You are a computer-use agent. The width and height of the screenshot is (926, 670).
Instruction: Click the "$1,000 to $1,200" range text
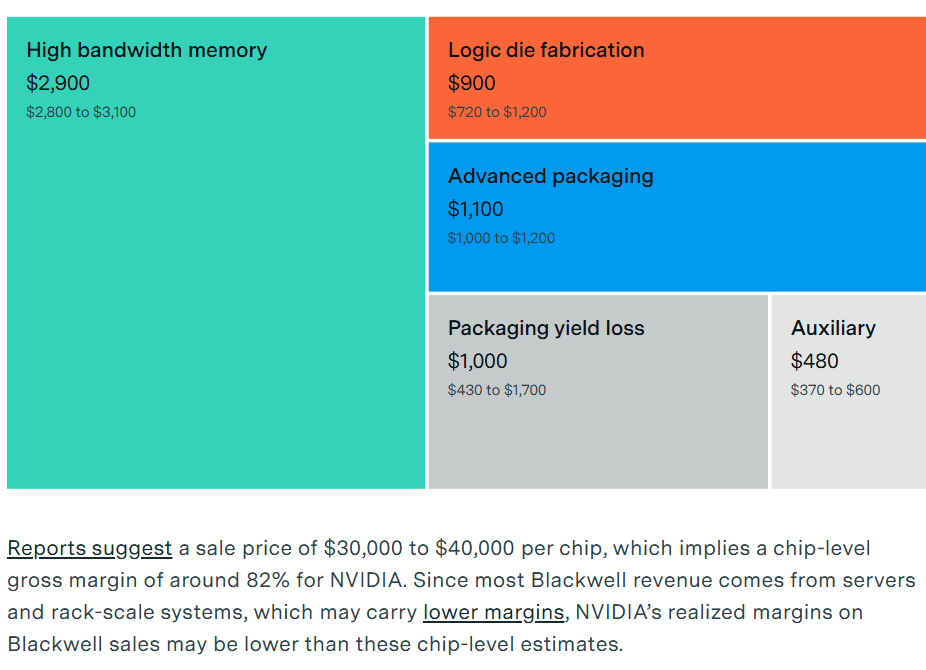[501, 238]
